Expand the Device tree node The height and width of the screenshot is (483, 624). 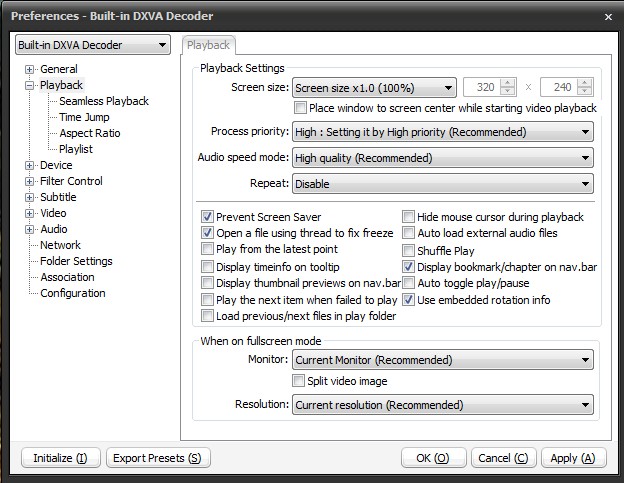(x=29, y=165)
